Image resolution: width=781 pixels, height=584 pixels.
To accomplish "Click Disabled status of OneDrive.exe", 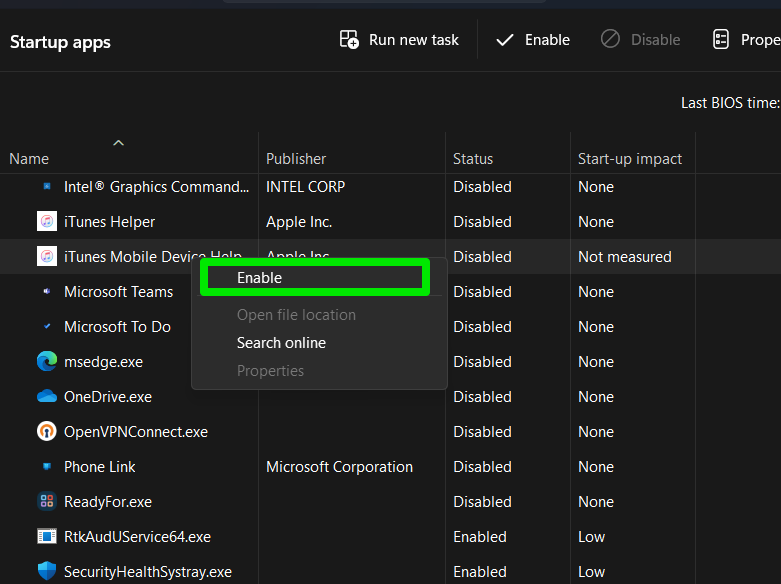I will tap(482, 397).
